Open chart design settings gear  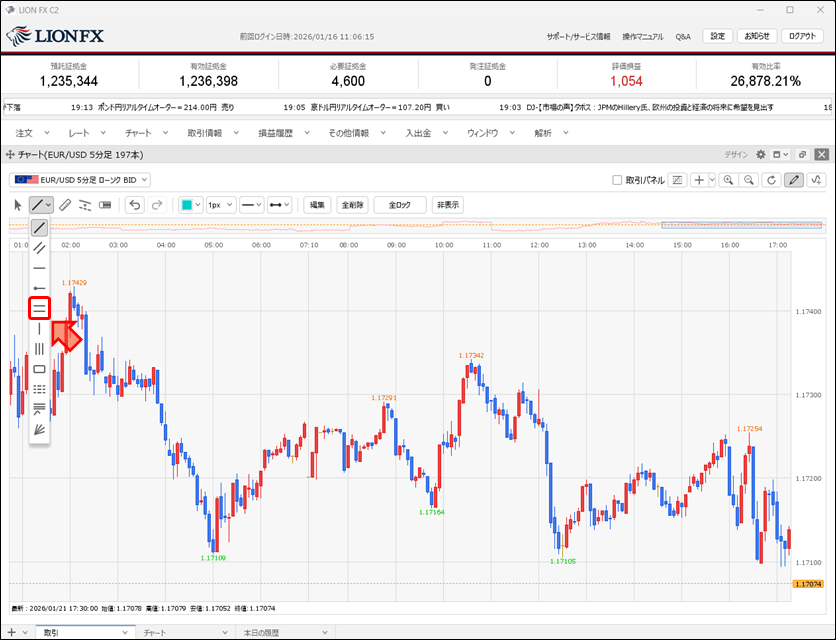coord(761,155)
